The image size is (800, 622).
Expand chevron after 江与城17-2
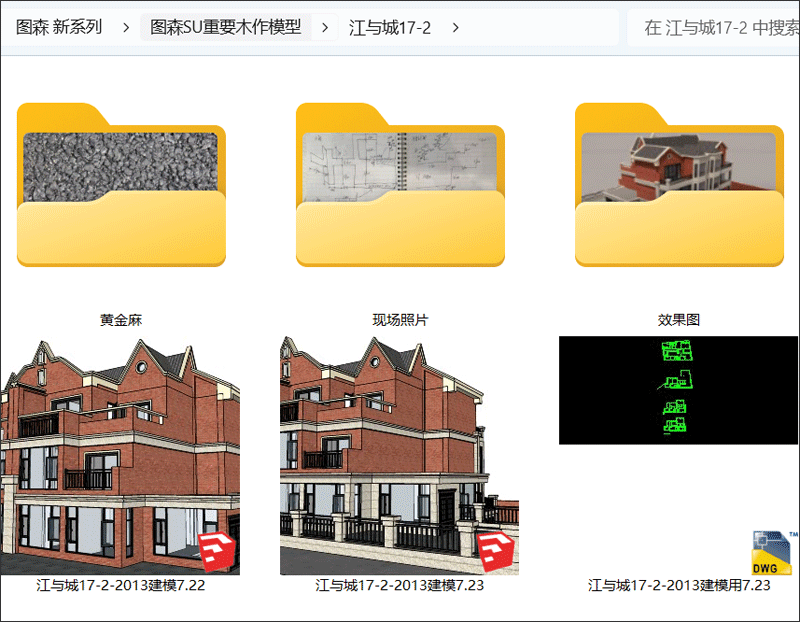click(x=456, y=28)
